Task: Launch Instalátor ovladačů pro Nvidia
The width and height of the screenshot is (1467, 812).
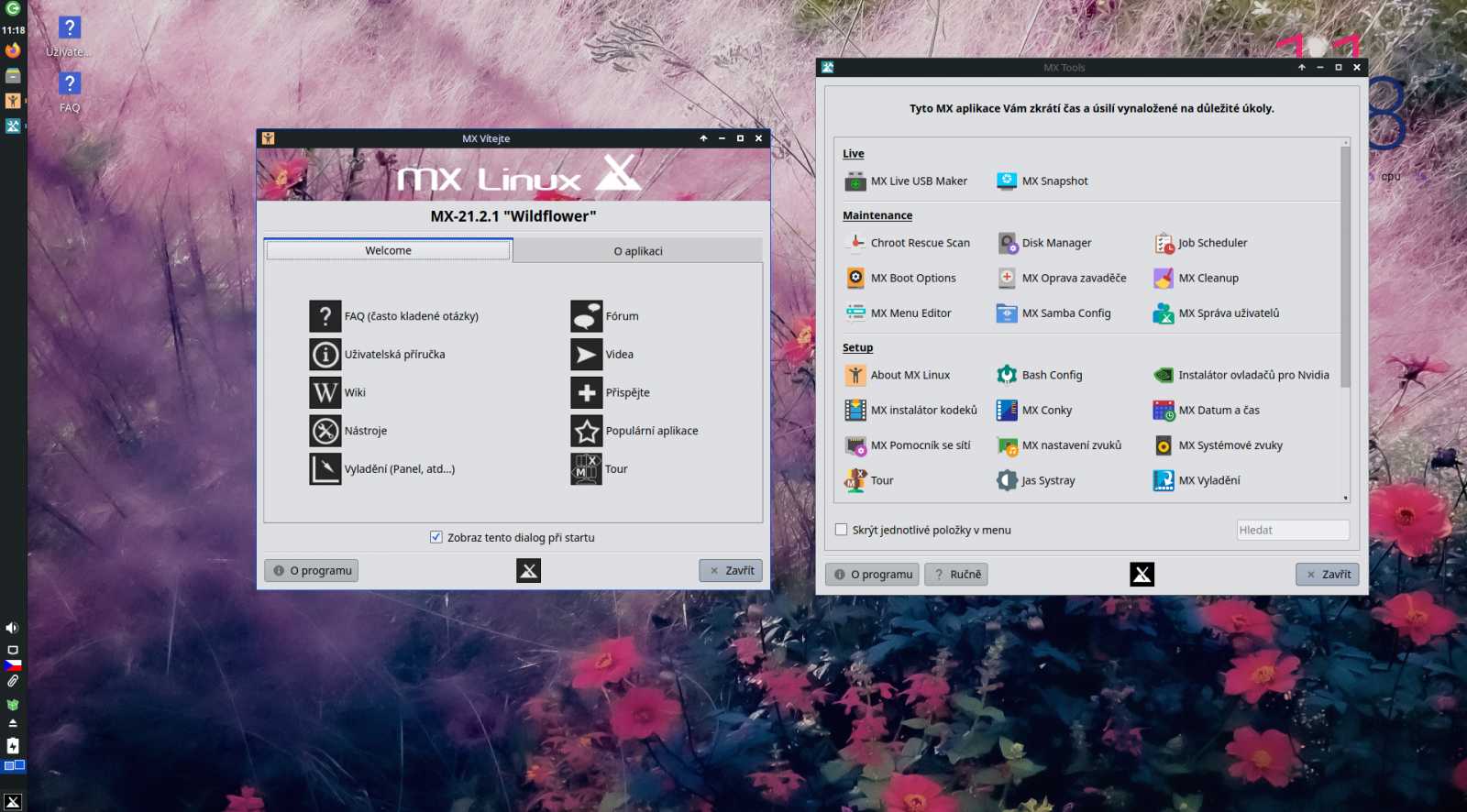Action: (1241, 375)
